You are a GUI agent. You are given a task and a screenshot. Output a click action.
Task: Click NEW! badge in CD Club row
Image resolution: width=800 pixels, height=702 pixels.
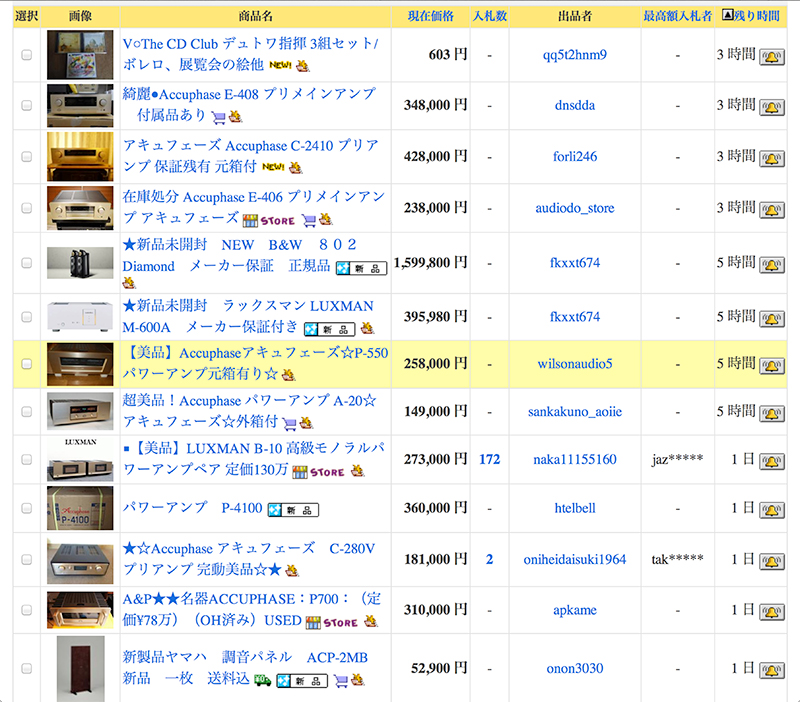[x=280, y=65]
